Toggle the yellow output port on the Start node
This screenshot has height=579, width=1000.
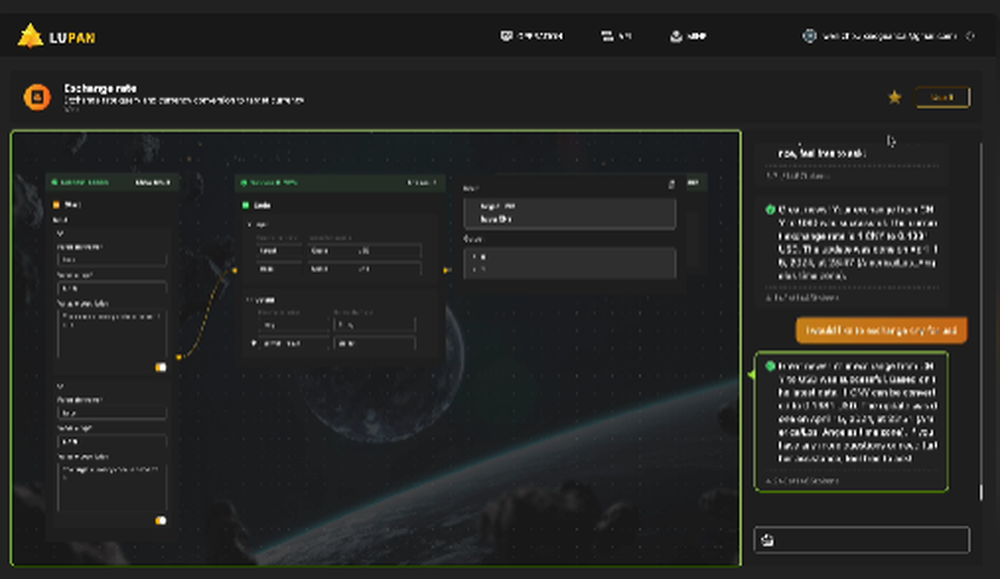click(181, 357)
